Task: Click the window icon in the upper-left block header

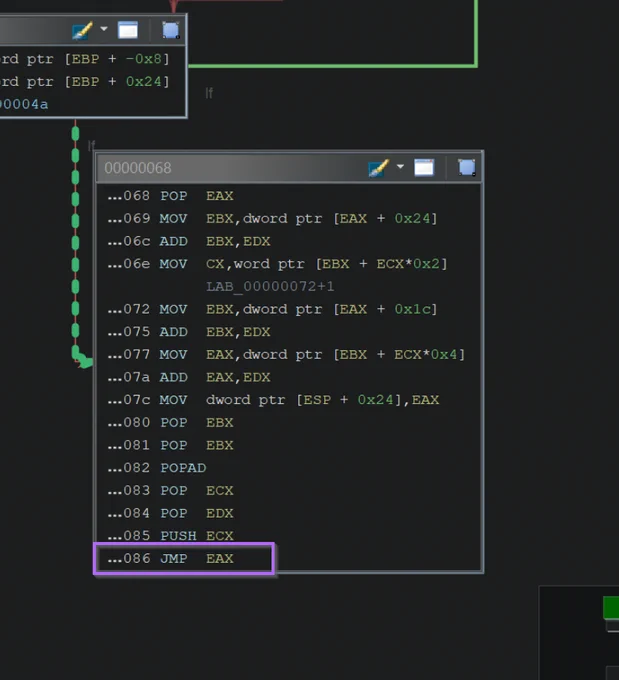Action: coord(128,30)
